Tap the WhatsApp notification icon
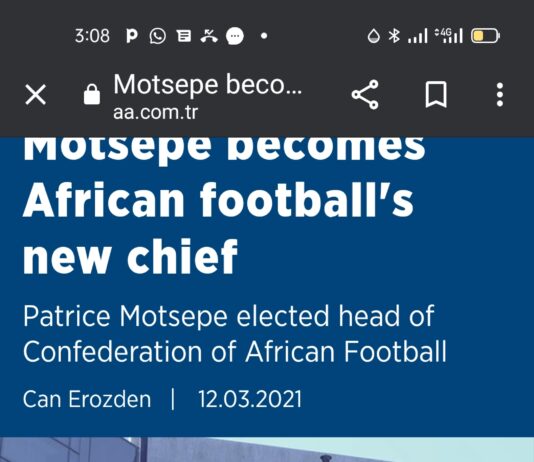 point(158,36)
